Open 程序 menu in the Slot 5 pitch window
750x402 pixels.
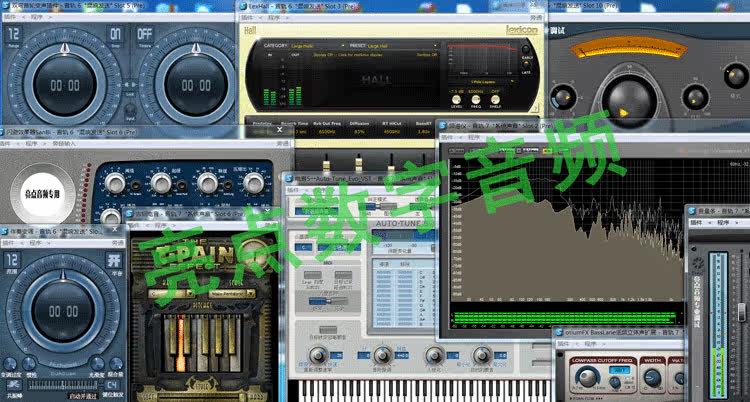click(37, 17)
